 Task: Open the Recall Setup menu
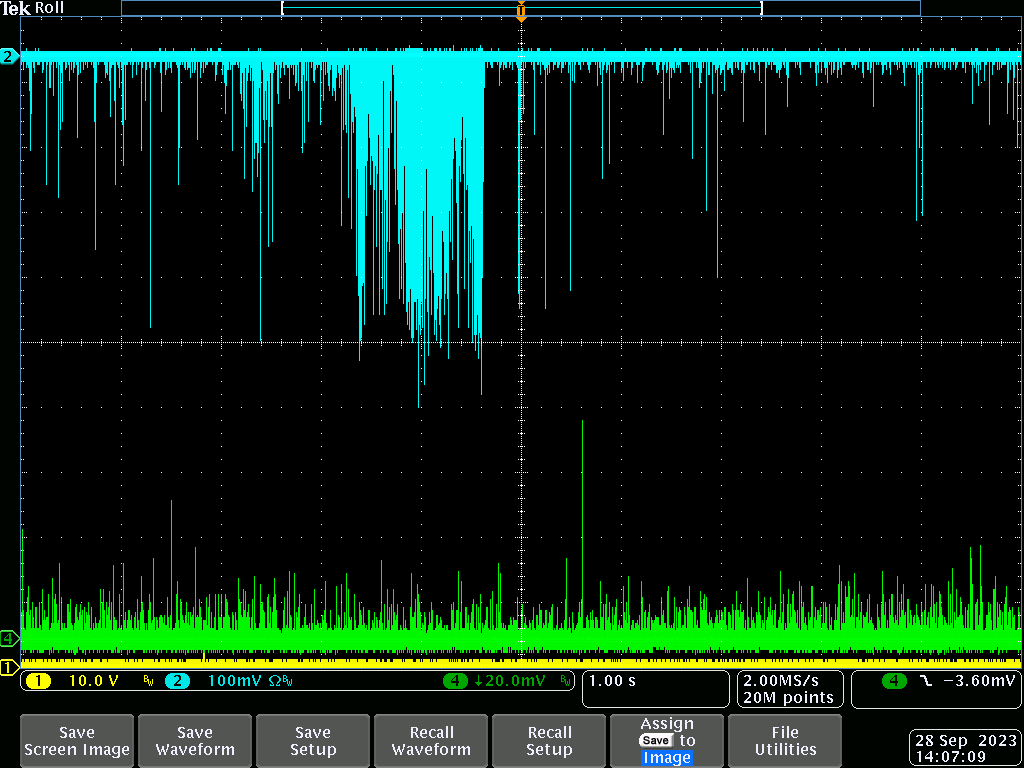tap(549, 741)
